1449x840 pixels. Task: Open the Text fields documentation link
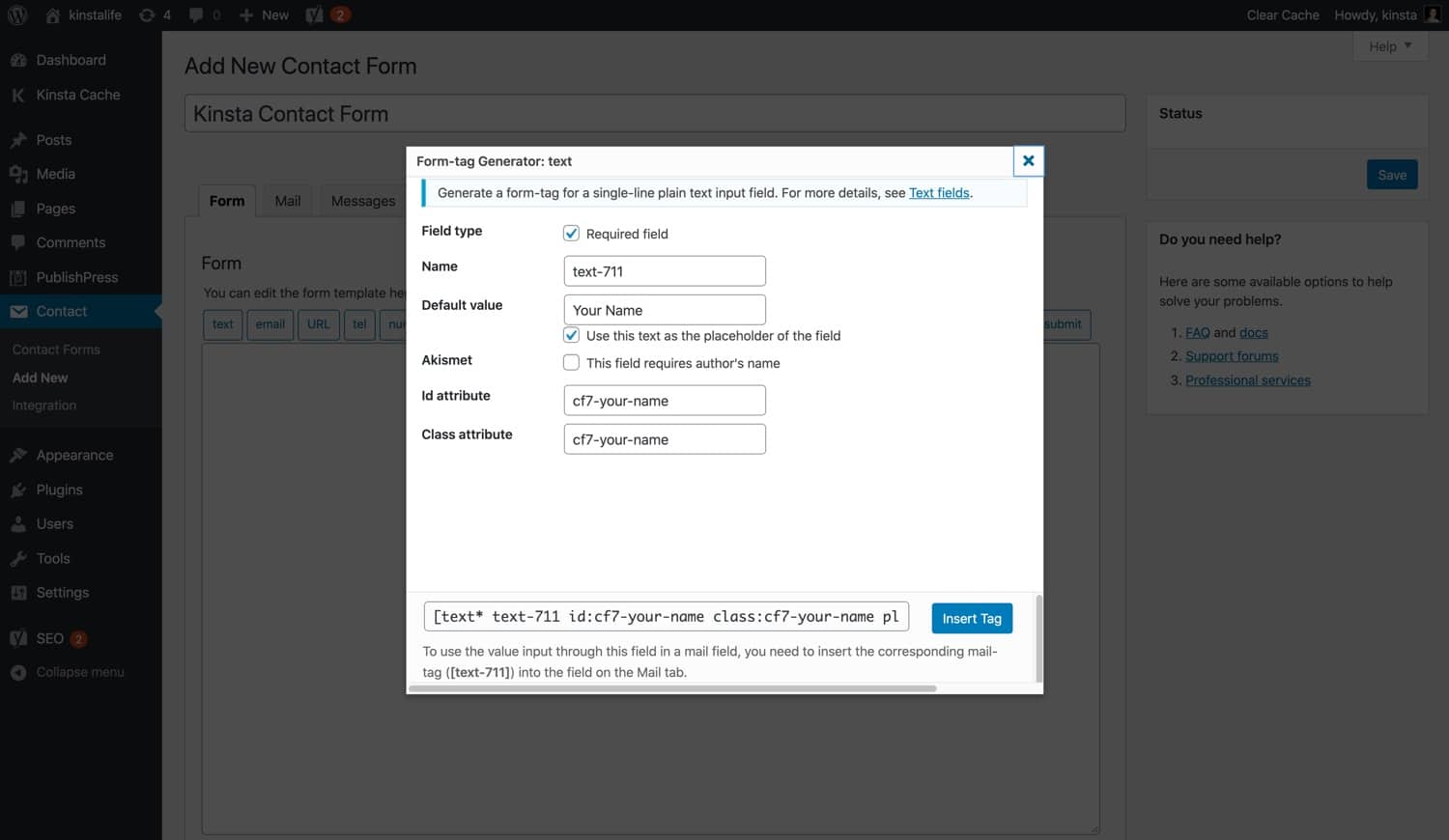point(938,192)
